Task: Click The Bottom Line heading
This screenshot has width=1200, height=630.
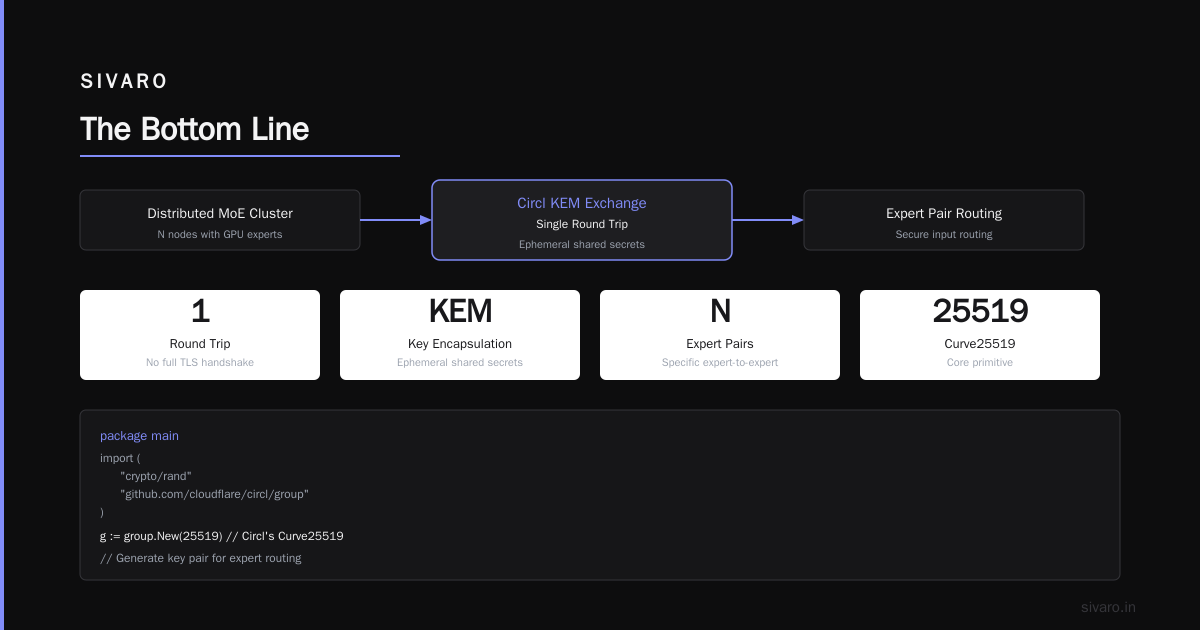Action: (195, 129)
